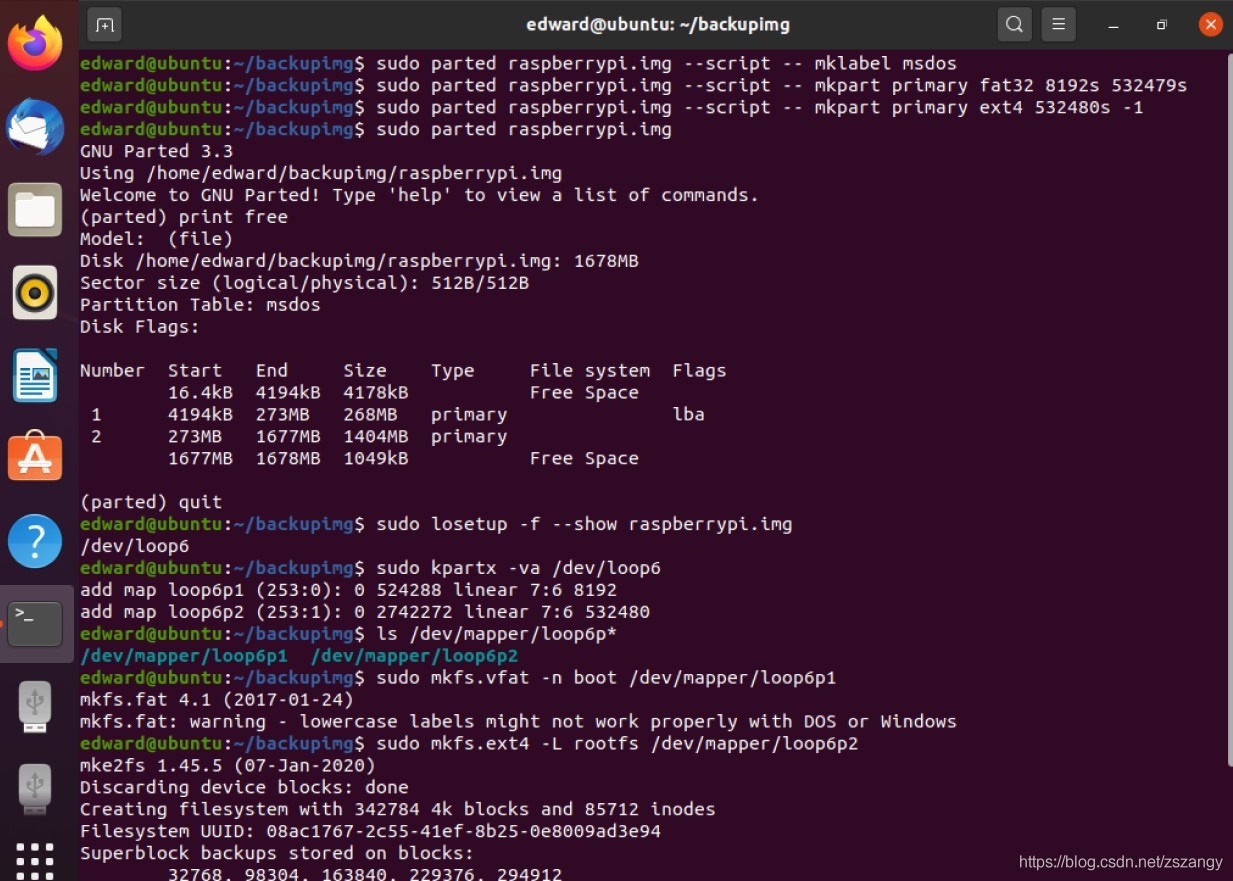The image size is (1233, 881).
Task: Close the terminal window
Action: [1210, 24]
